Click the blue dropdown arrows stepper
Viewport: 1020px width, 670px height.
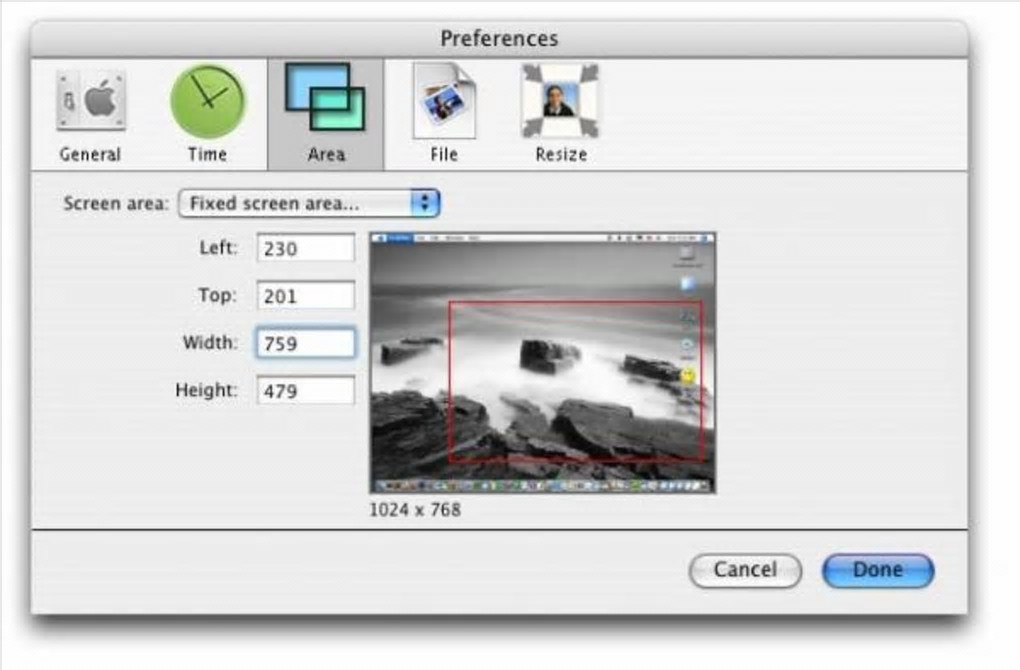pos(425,204)
